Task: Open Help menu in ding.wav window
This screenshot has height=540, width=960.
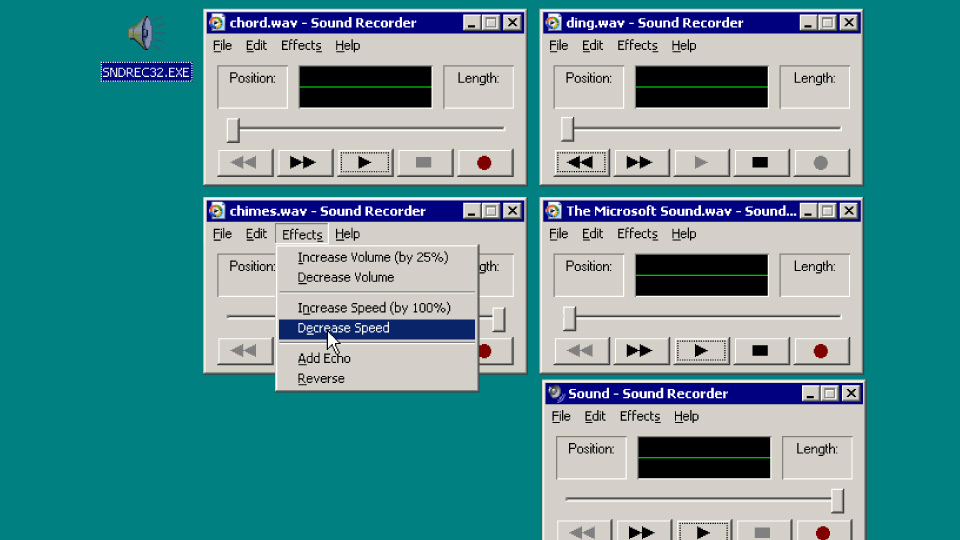Action: [x=683, y=46]
